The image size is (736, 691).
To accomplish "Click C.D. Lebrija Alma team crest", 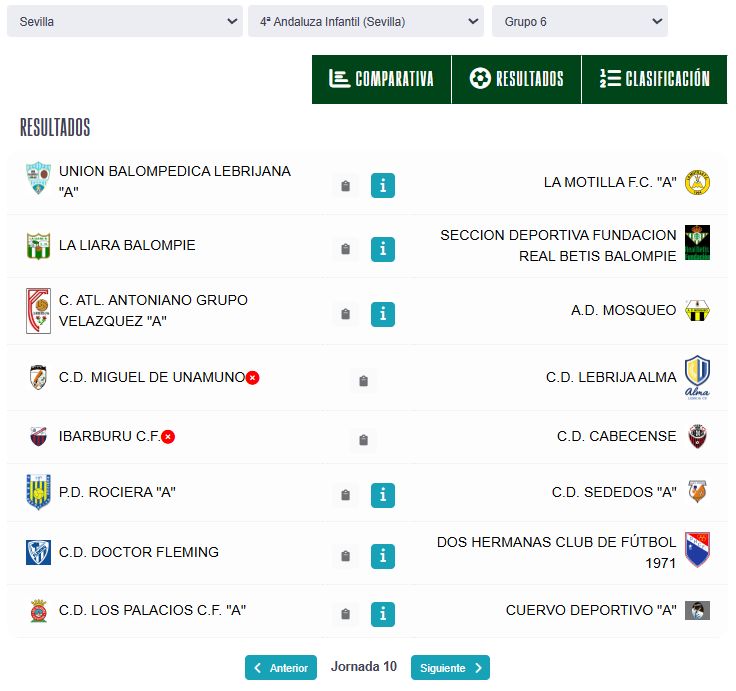I will point(697,377).
